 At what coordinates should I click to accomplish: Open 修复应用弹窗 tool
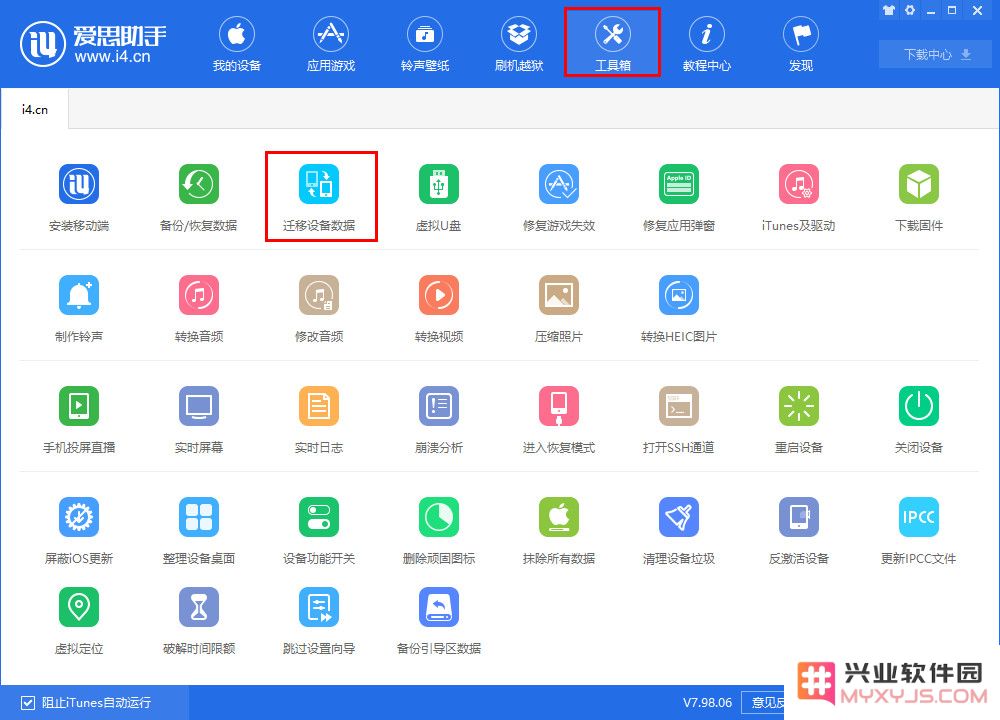point(679,197)
